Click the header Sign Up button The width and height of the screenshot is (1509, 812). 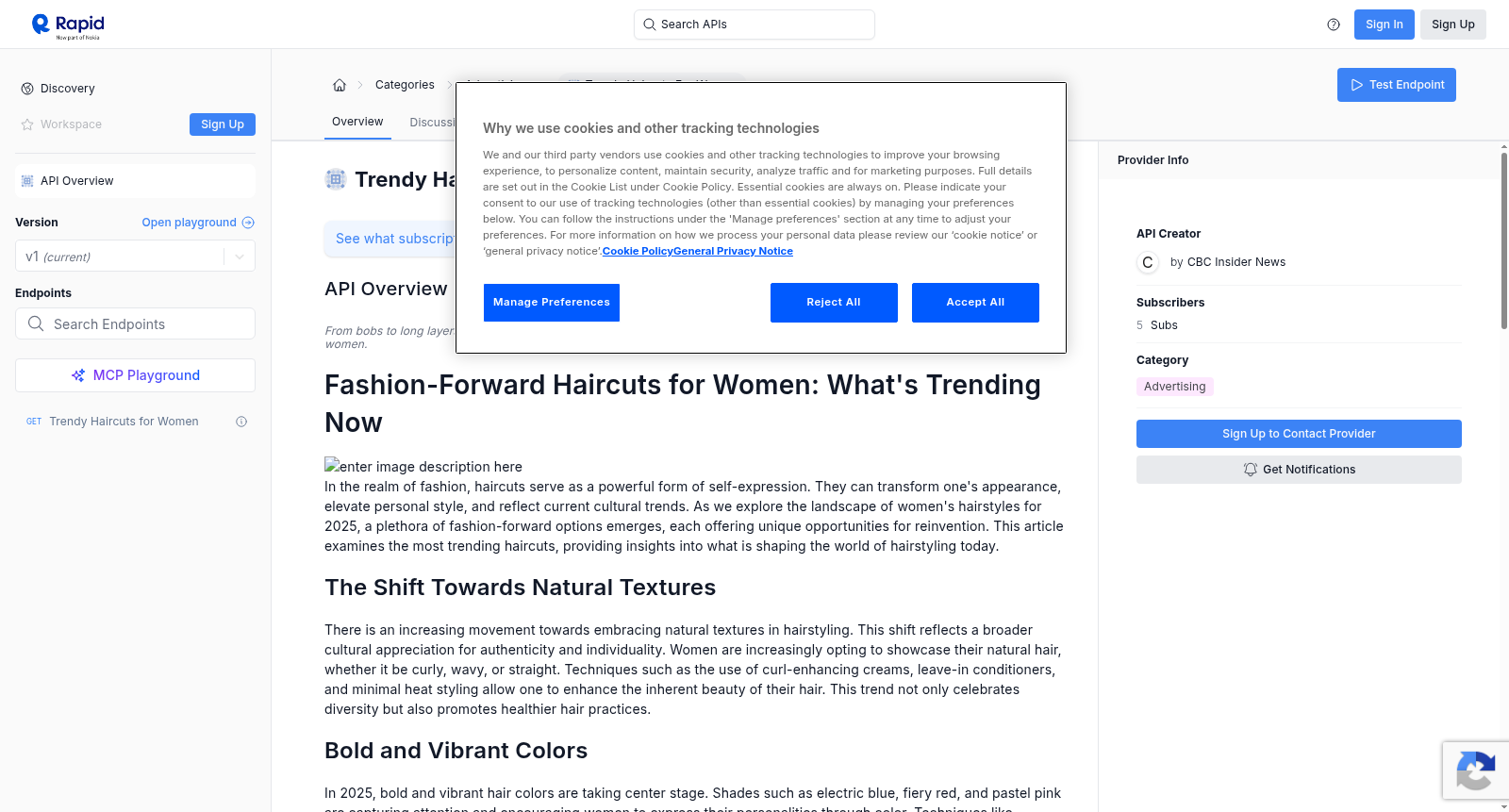point(1452,25)
